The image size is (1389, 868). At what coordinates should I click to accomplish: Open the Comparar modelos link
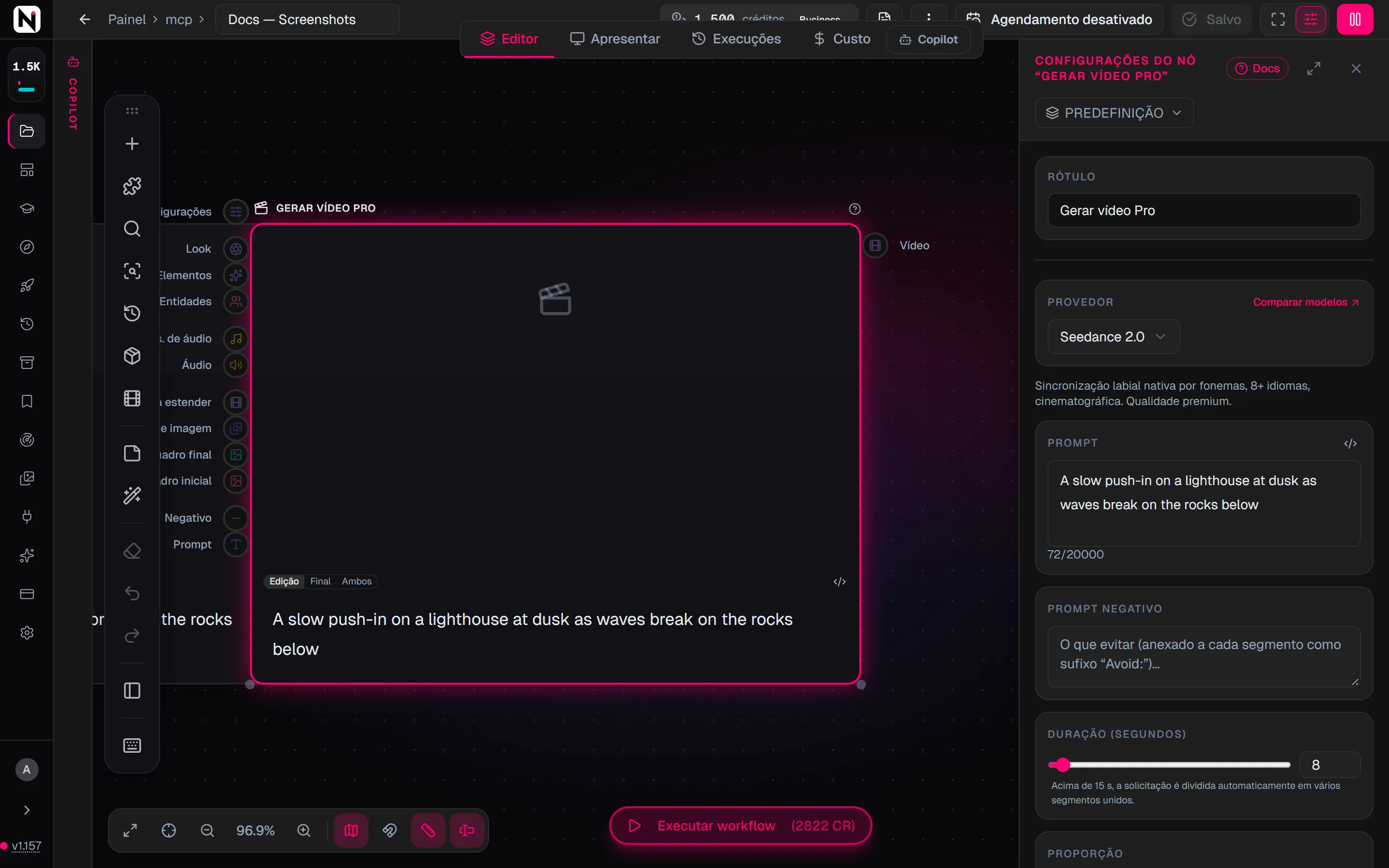pos(1305,302)
